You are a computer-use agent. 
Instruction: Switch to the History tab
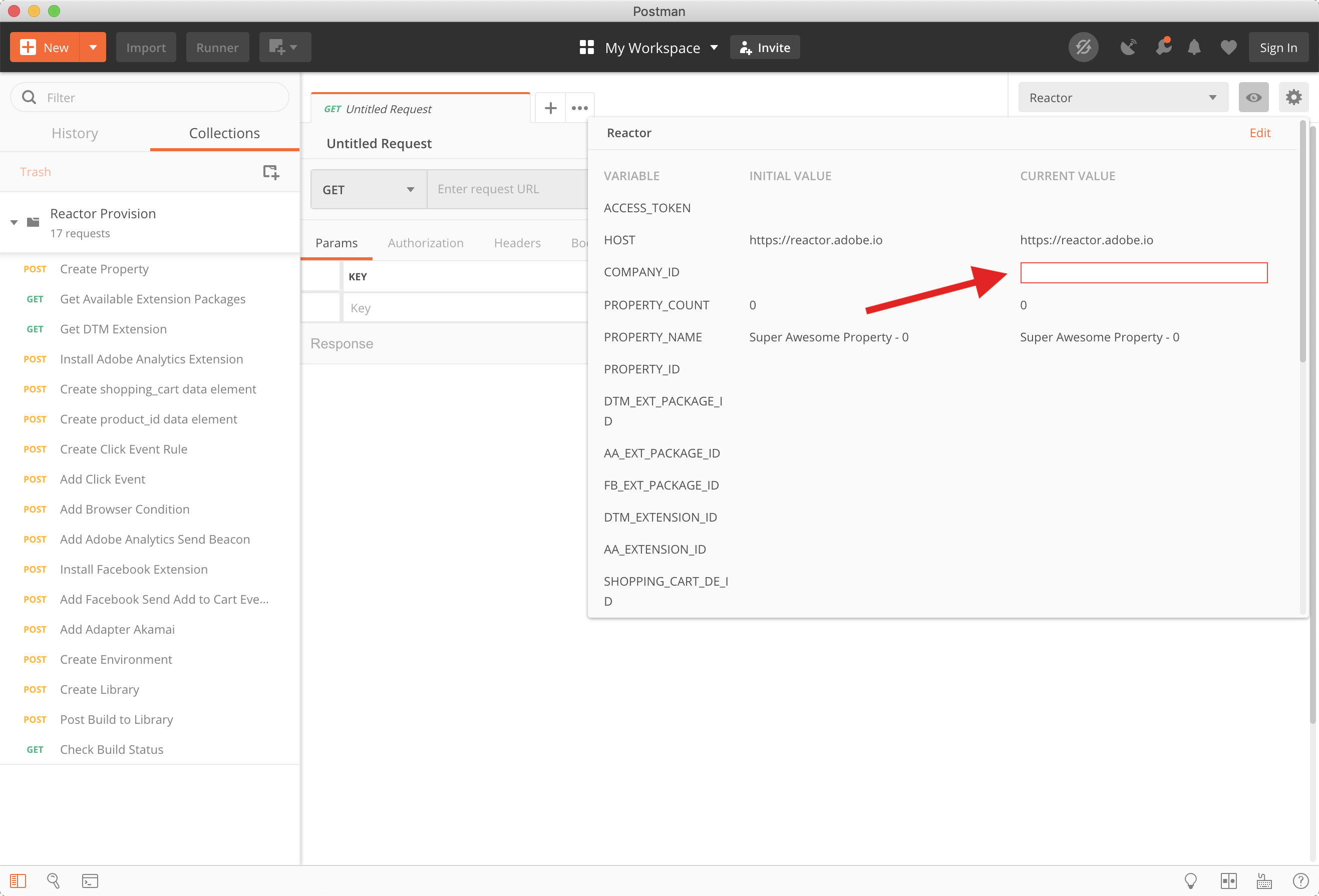point(75,133)
